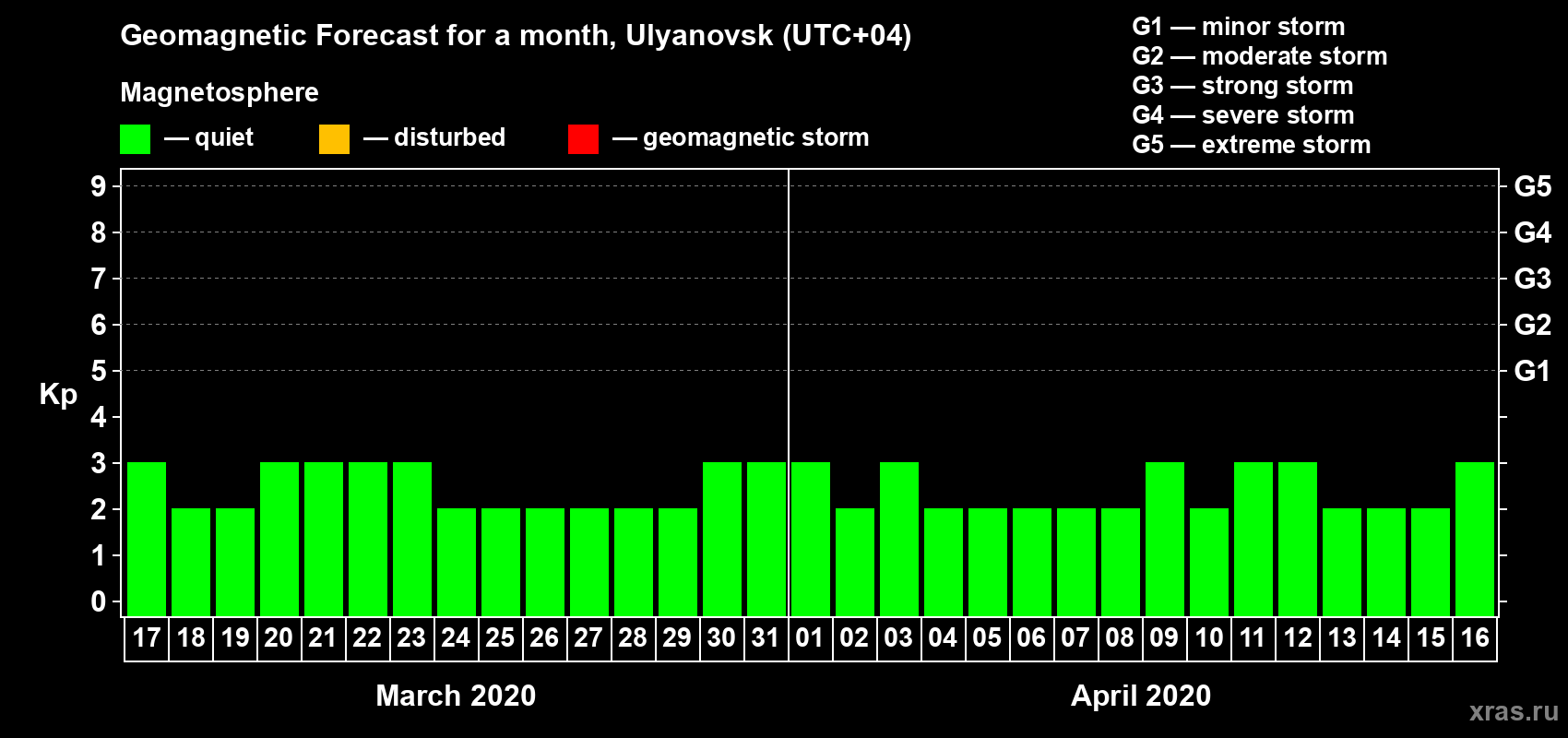Click the date label 24
This screenshot has height=738, width=1568.
tap(456, 638)
